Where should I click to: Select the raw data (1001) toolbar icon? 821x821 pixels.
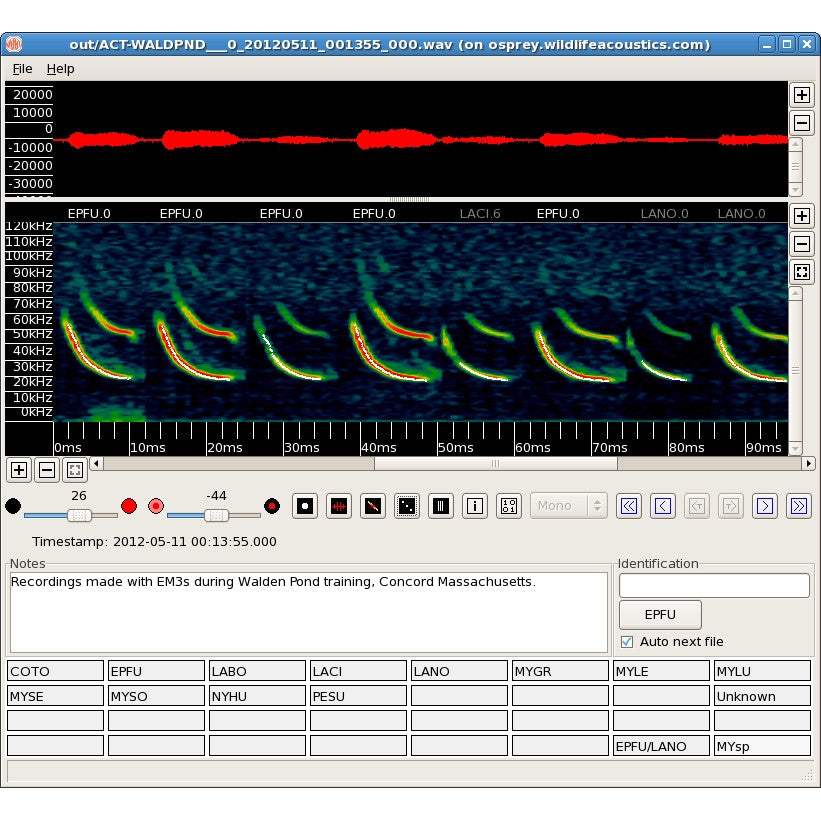(x=509, y=506)
